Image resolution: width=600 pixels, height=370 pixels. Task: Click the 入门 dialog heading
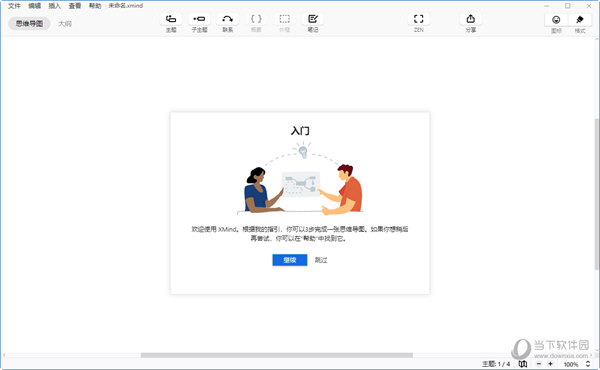(300, 131)
